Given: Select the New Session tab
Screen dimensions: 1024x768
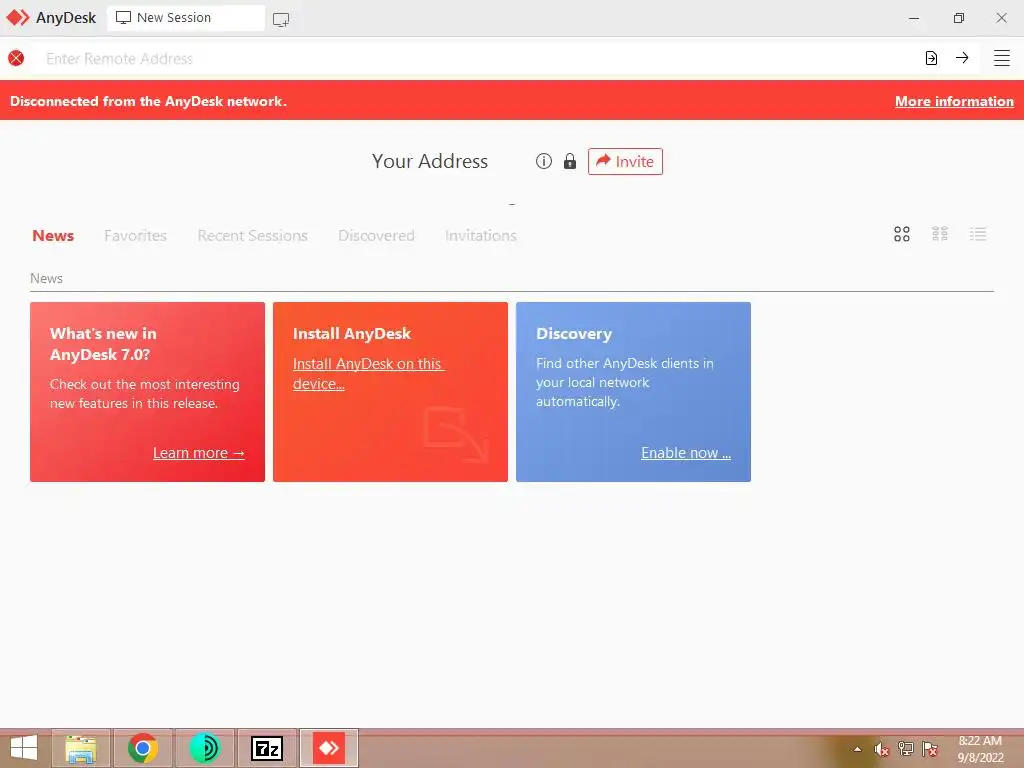Looking at the screenshot, I should pyautogui.click(x=186, y=18).
